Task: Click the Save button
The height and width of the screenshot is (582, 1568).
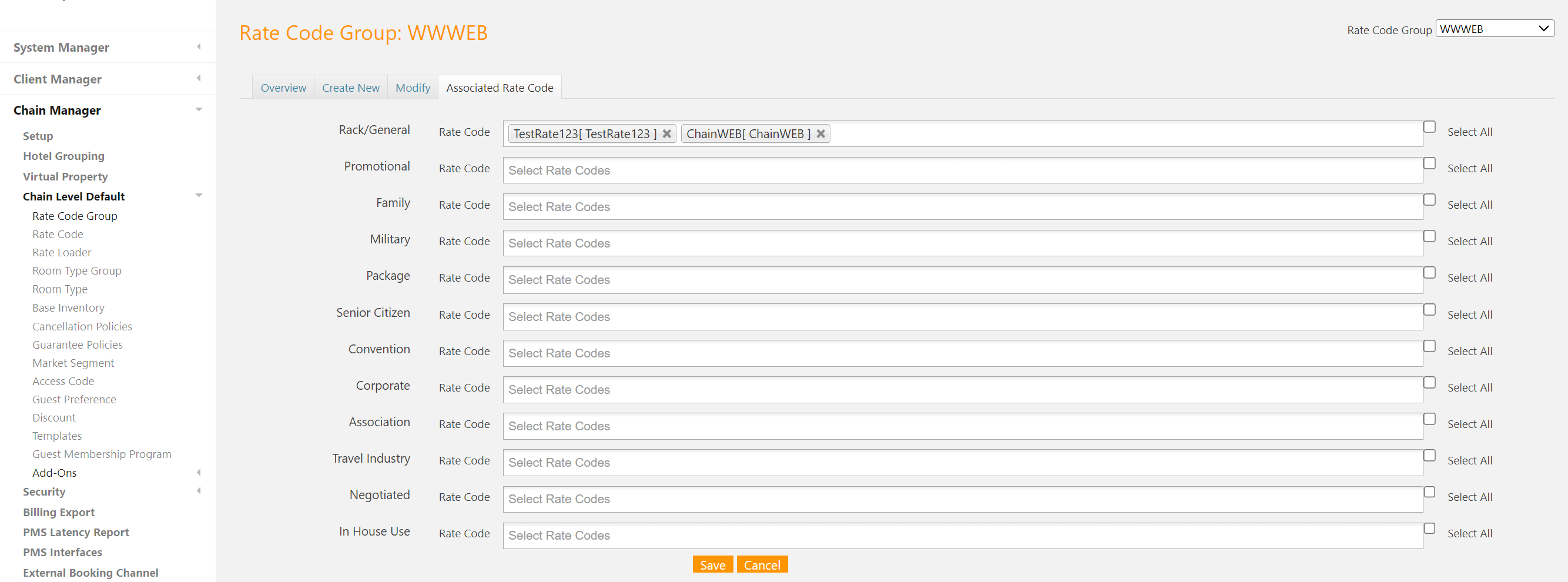Action: (713, 564)
